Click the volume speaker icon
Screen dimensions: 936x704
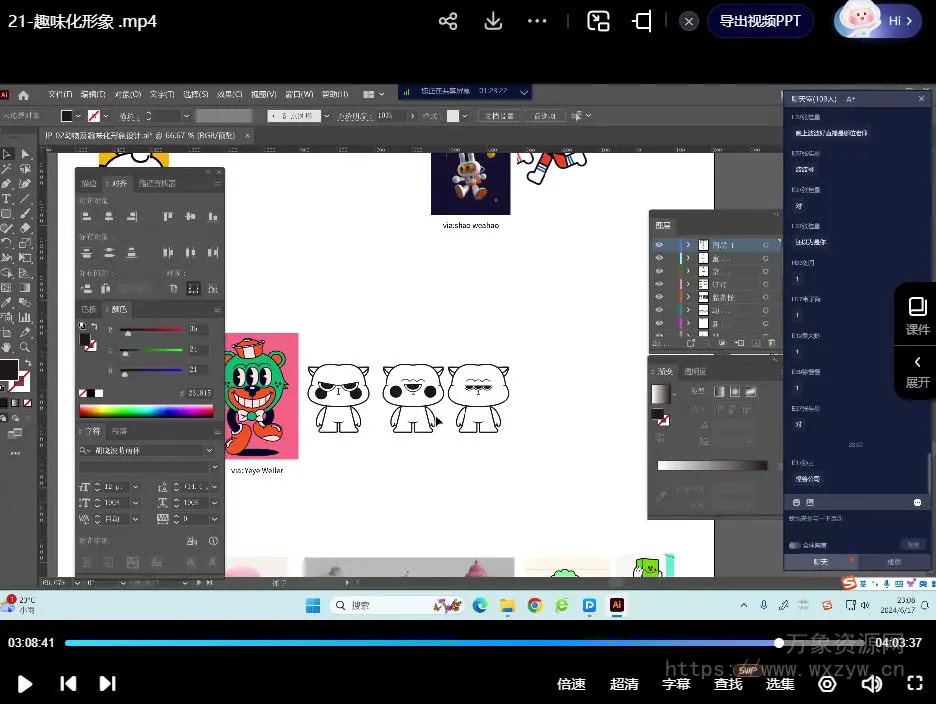[872, 684]
